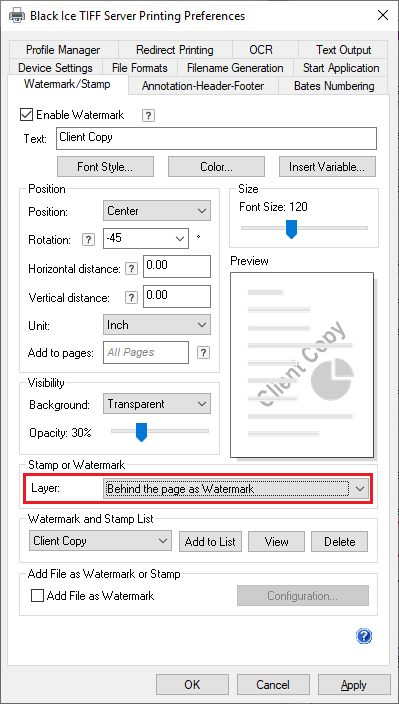
Task: Open the Annotation-Header-Footer tab
Action: pos(203,86)
